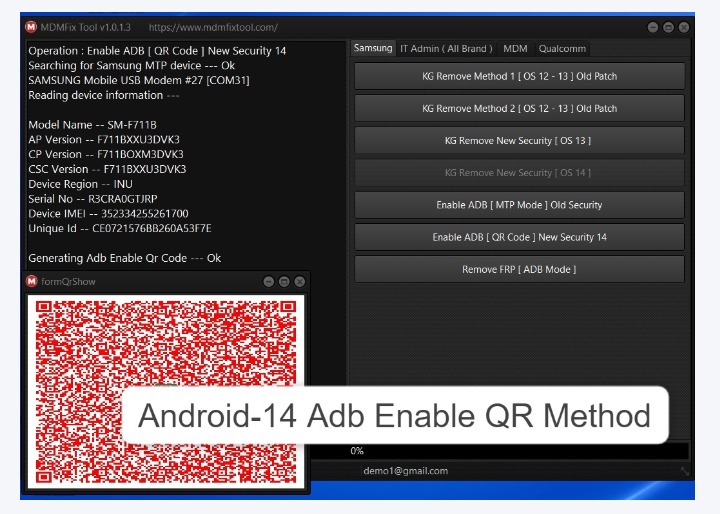The height and width of the screenshot is (514, 720).
Task: Click KG Remove New Security [ OS 14 ]
Action: point(519,173)
